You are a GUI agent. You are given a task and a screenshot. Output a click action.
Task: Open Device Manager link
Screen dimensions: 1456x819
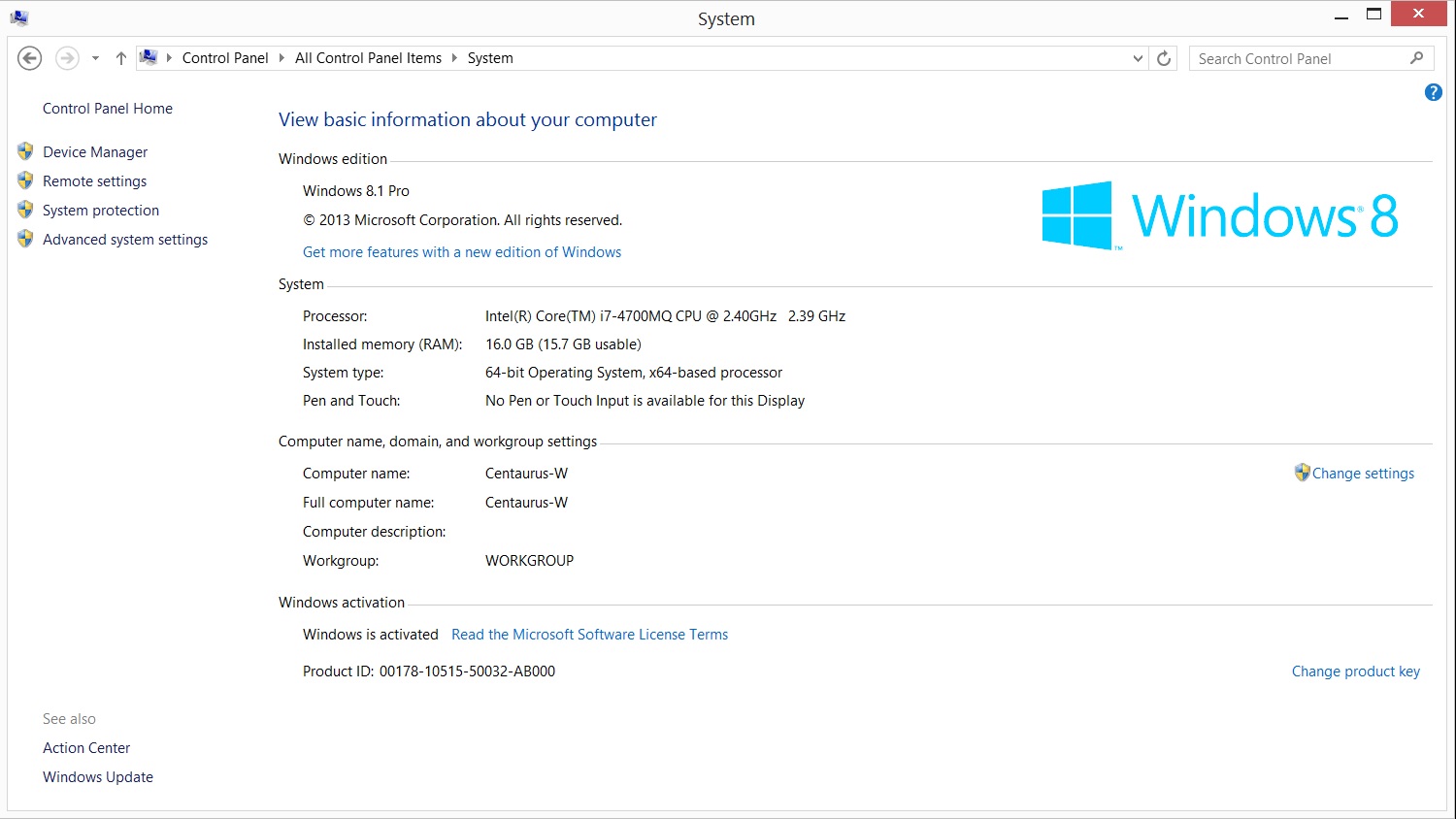coord(95,152)
